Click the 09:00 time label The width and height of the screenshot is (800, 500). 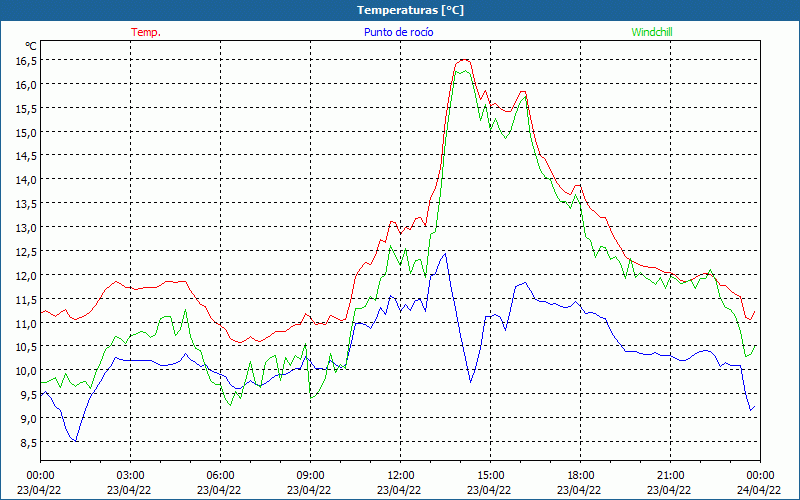coord(310,476)
